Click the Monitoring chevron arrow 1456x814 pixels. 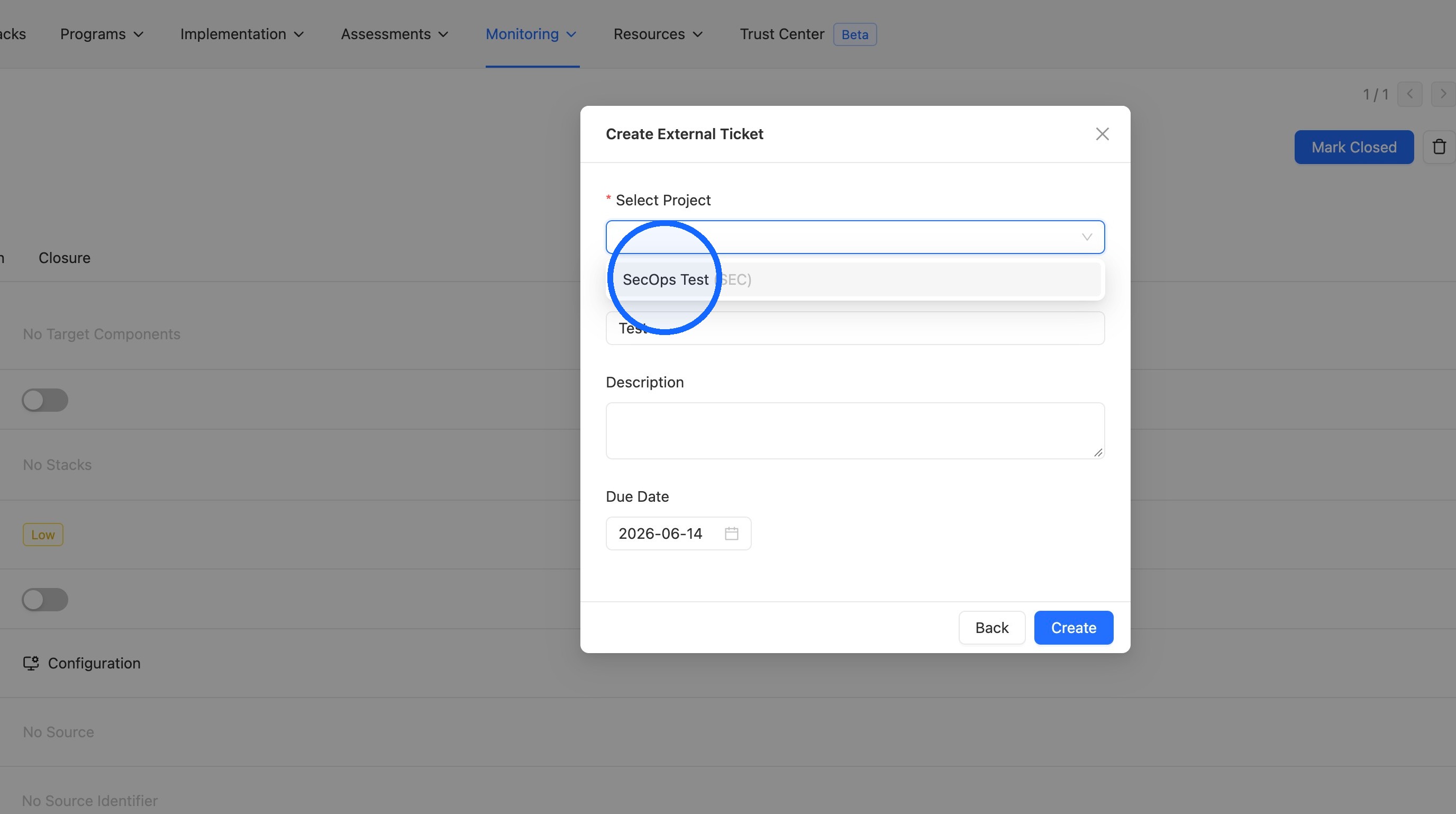coord(571,34)
